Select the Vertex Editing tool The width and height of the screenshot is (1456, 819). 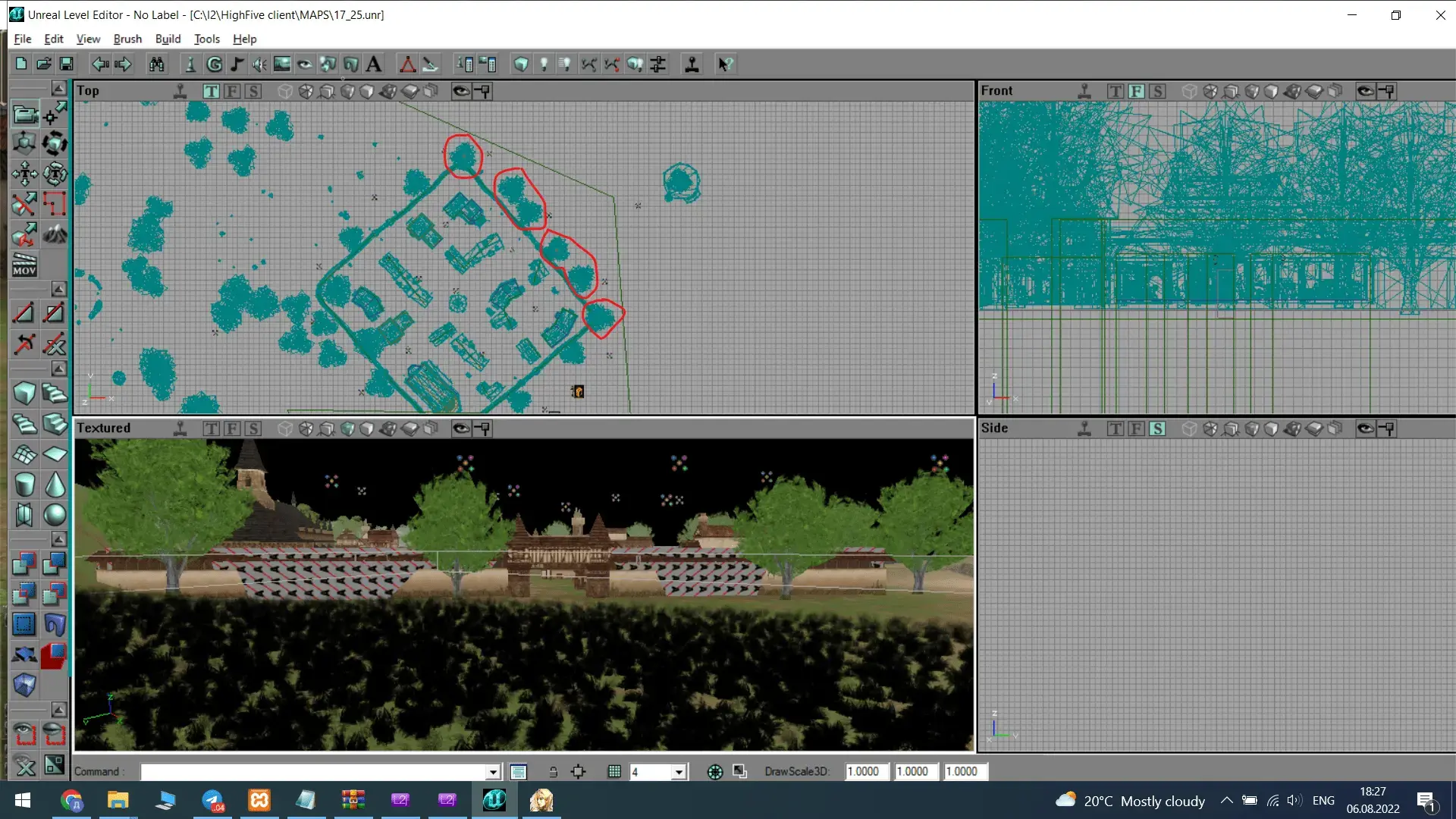[x=55, y=114]
